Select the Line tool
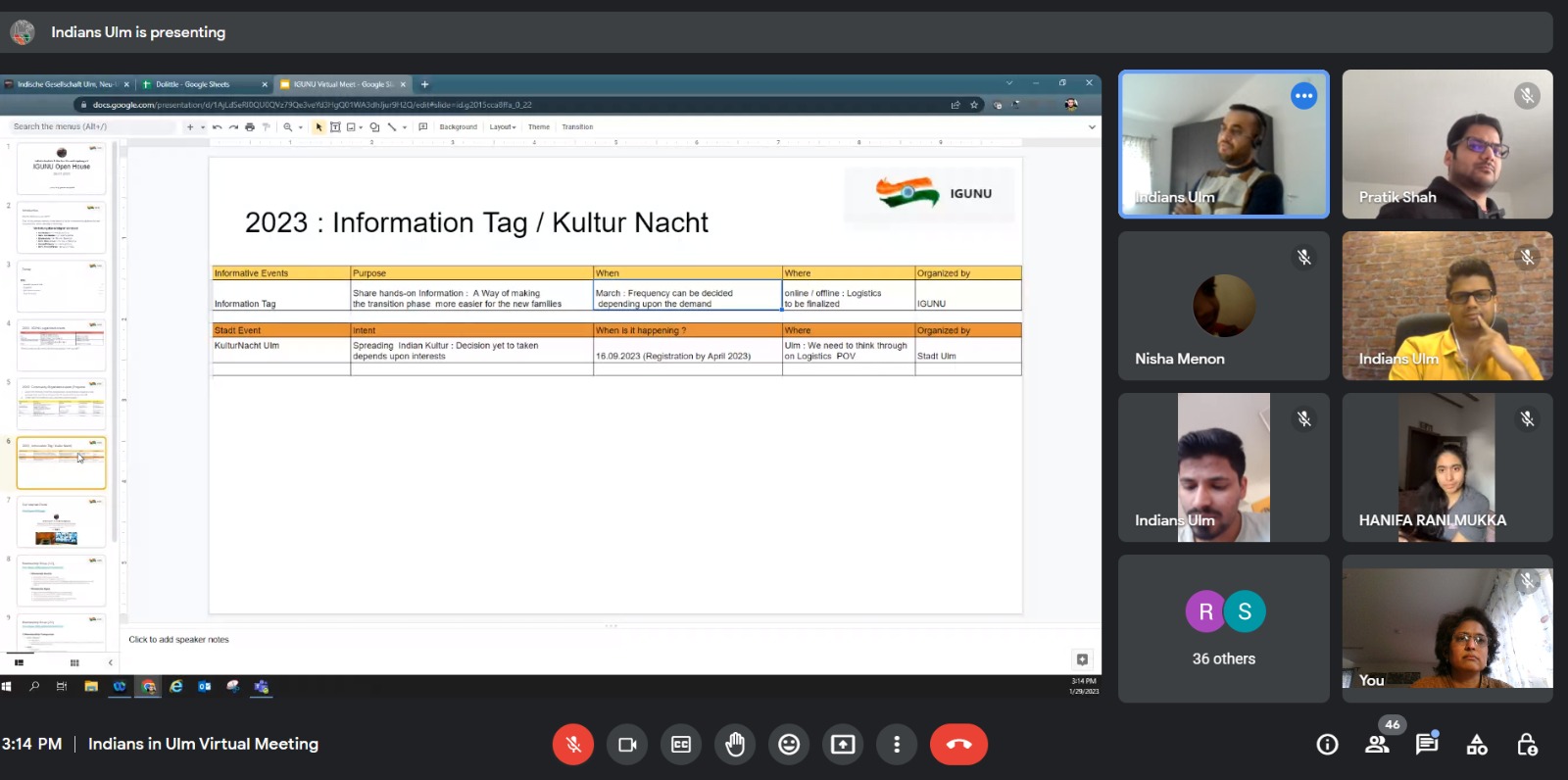 point(392,126)
